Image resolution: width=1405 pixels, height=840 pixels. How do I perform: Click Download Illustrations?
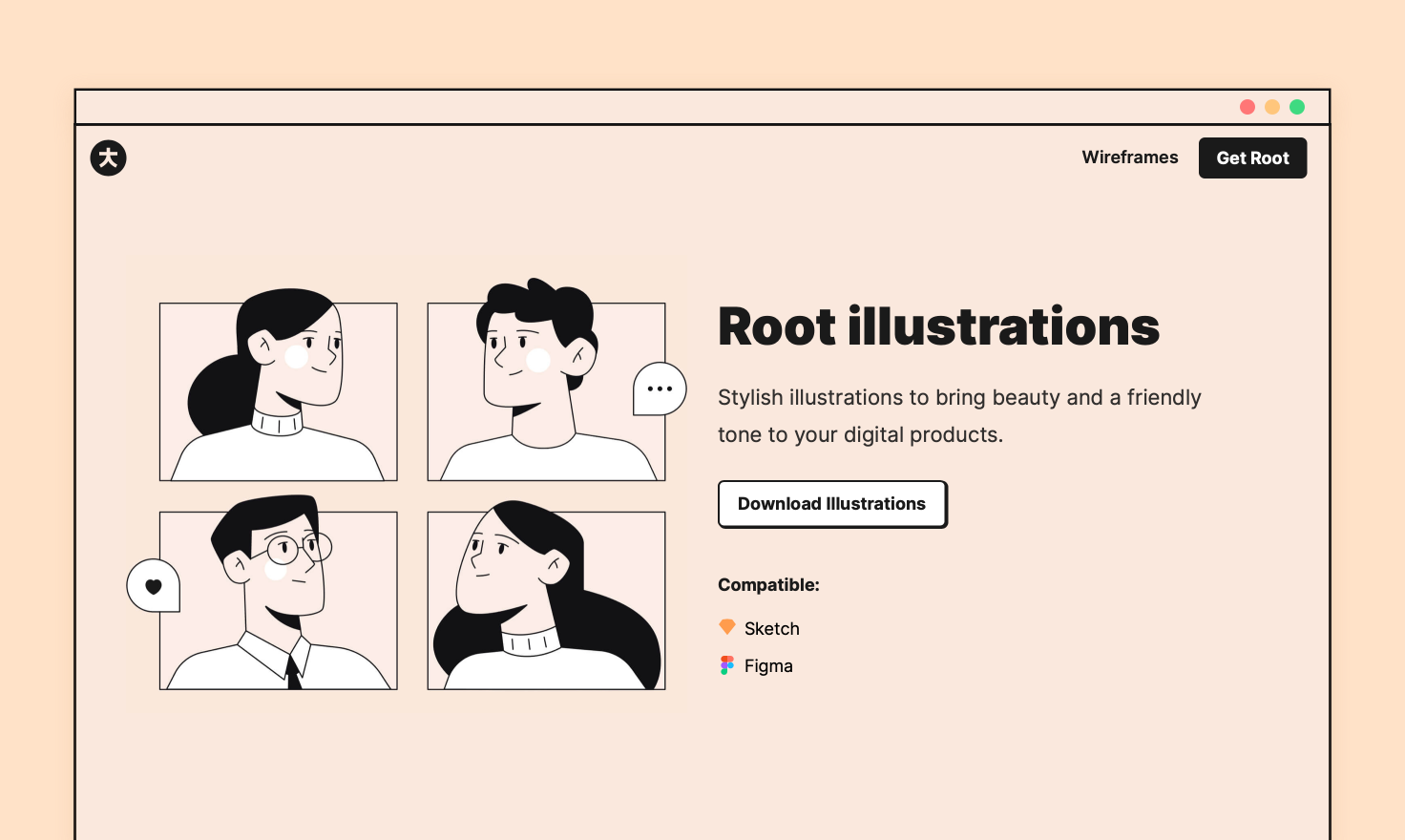[x=831, y=504]
